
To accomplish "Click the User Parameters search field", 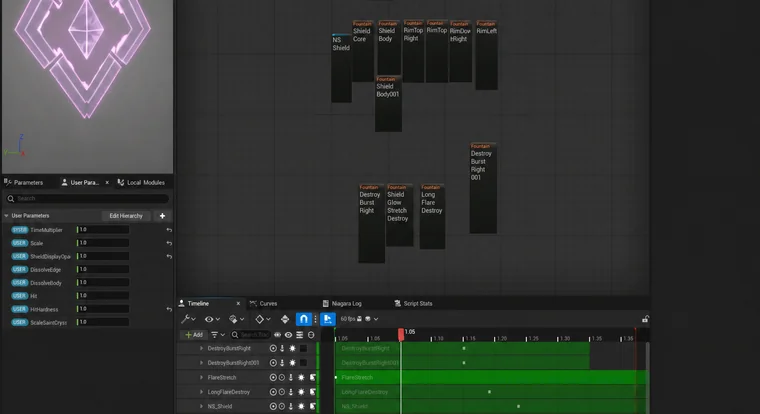I will [x=87, y=198].
